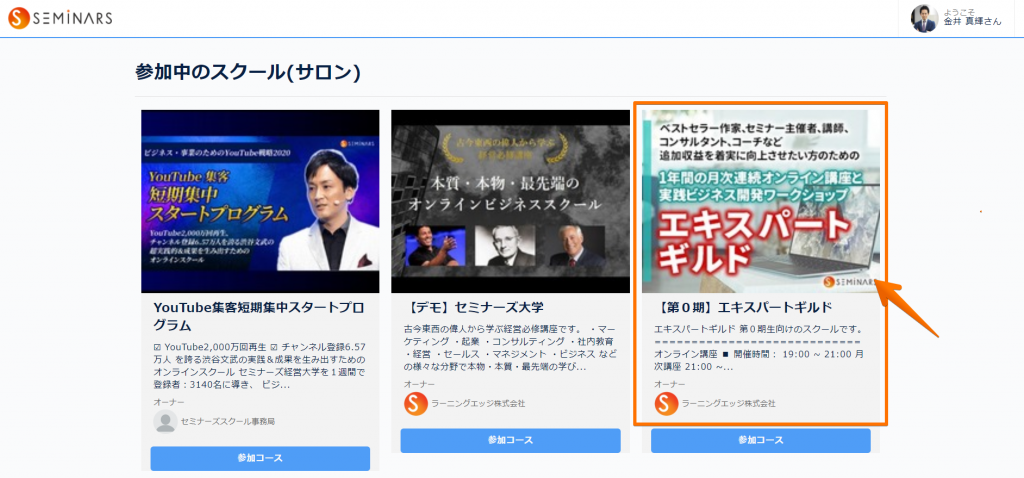The height and width of the screenshot is (478, 1024).
Task: Open the セミナーズ大学 business school banner image
Action: [x=511, y=201]
